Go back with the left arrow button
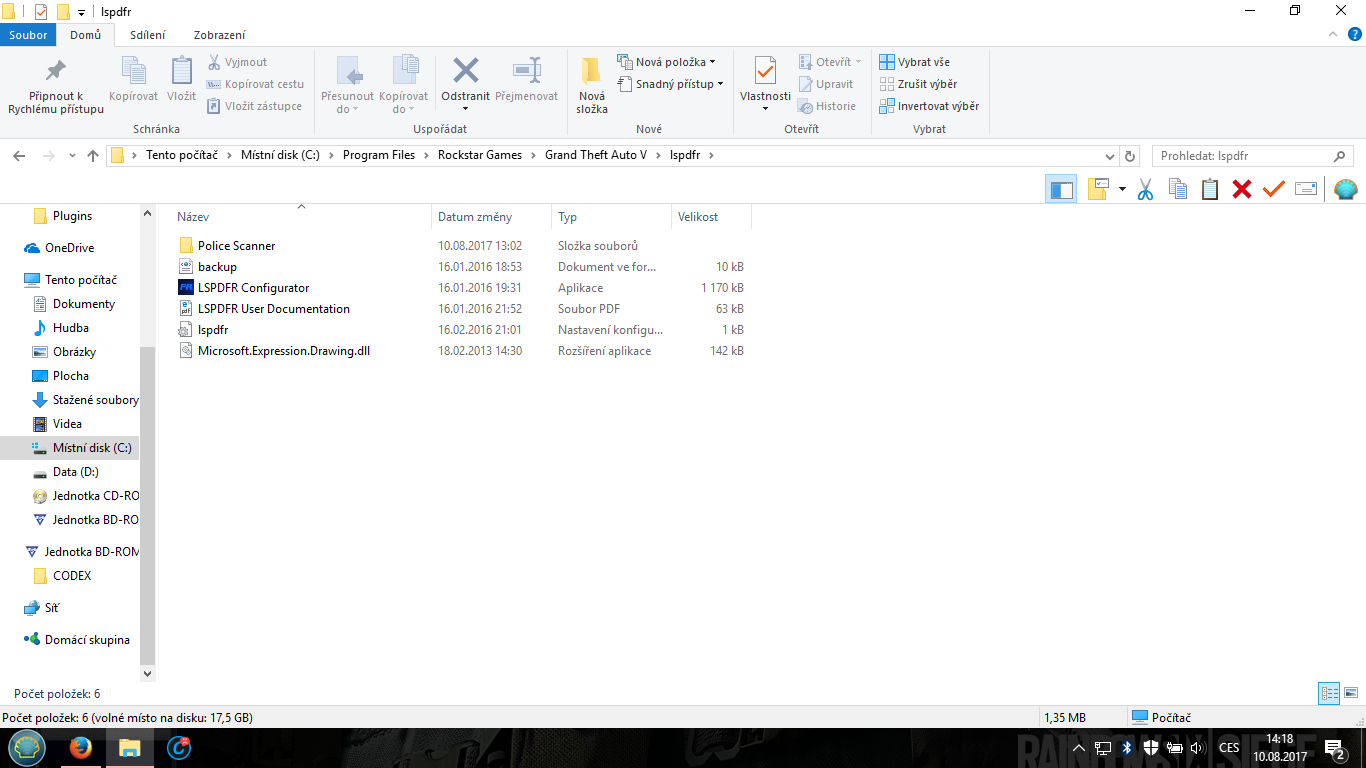 [x=19, y=156]
